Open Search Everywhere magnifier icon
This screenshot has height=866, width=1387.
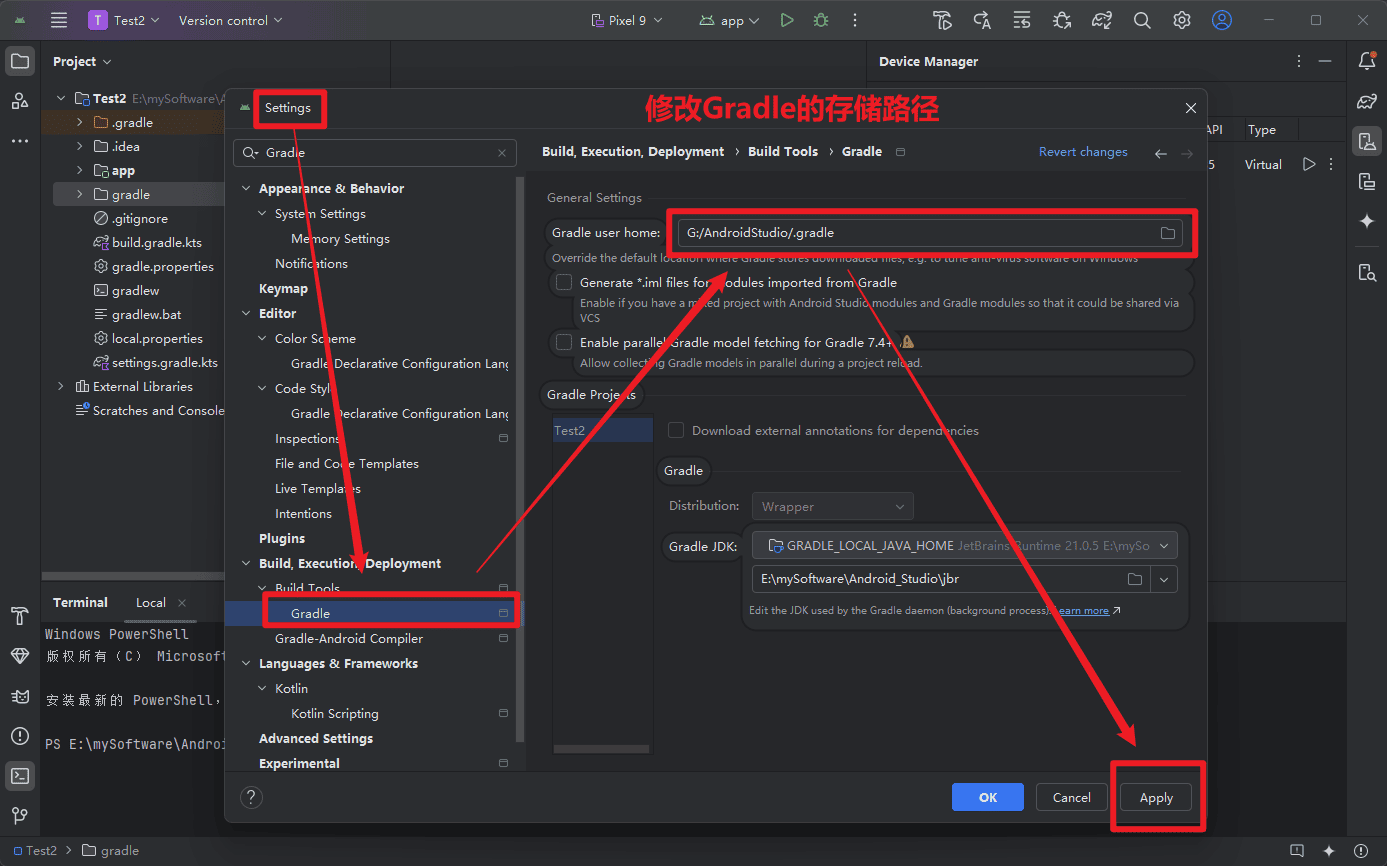[1142, 20]
